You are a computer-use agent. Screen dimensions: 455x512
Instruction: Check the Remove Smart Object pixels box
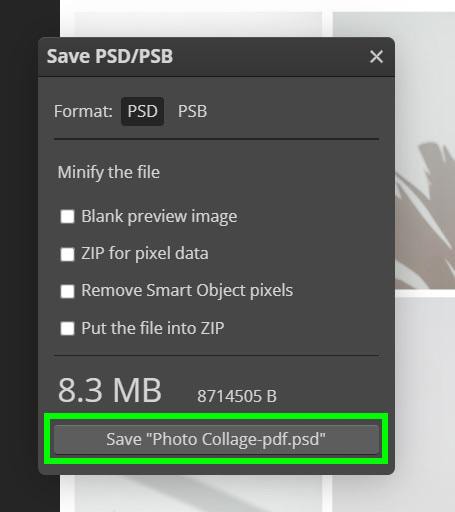click(67, 291)
